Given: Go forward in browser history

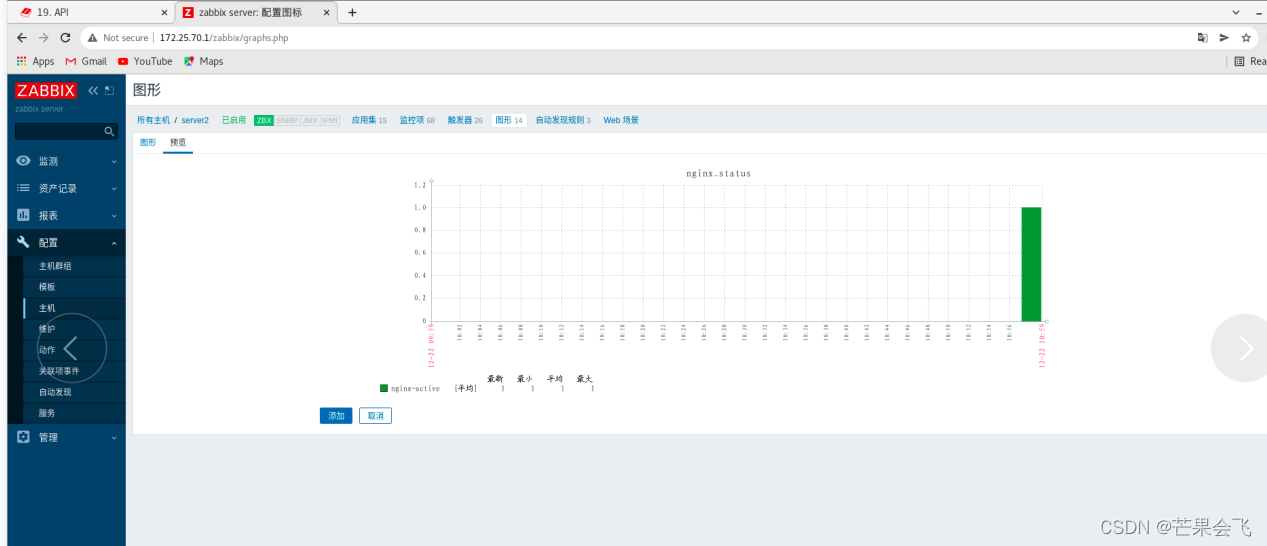Looking at the screenshot, I should click(x=43, y=37).
